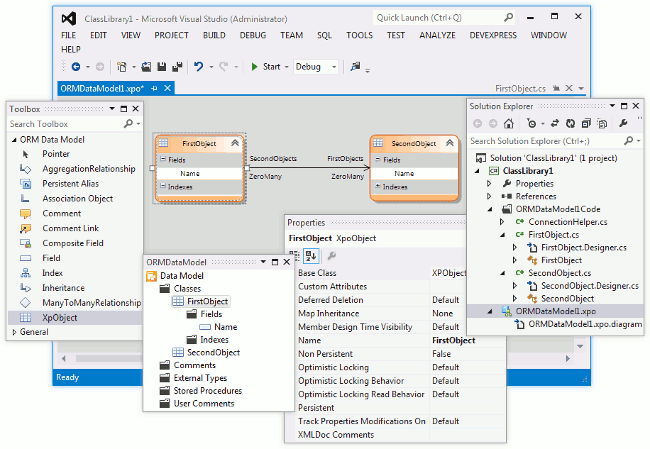The height and width of the screenshot is (449, 650).
Task: Click the Alphabetical sort icon in Properties
Action: (310, 256)
